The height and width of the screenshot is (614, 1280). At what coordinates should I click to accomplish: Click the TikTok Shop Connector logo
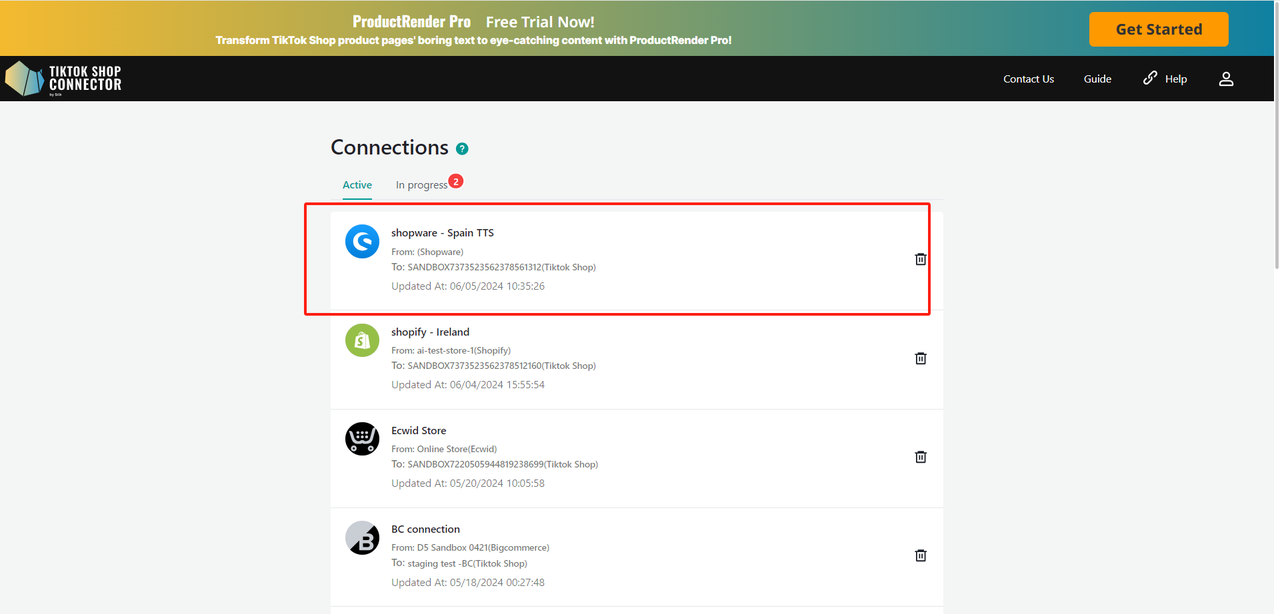pyautogui.click(x=63, y=78)
